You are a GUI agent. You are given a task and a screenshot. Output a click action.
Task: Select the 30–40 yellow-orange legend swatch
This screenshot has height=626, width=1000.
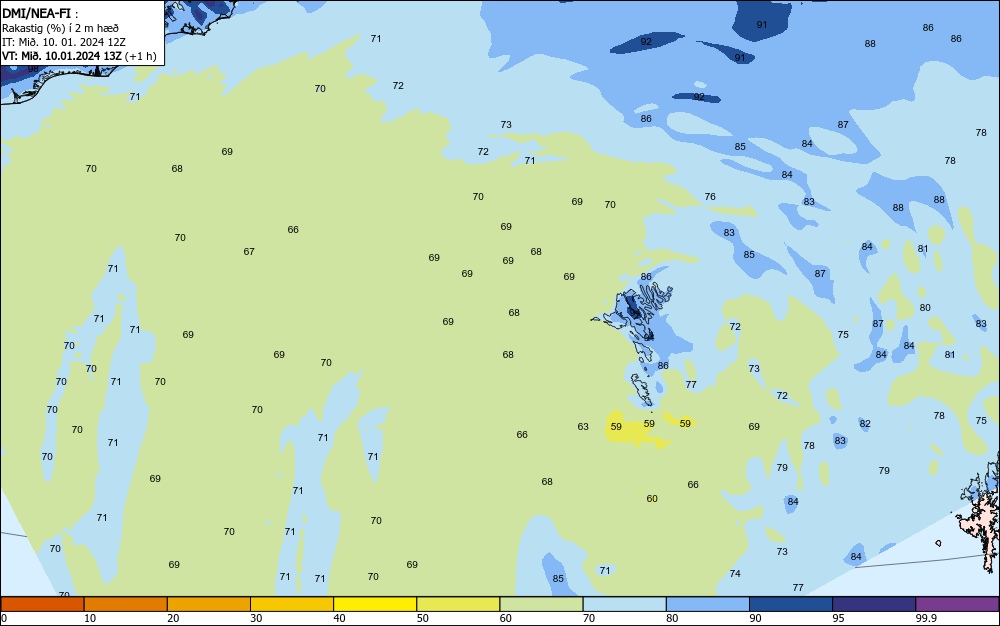292,604
